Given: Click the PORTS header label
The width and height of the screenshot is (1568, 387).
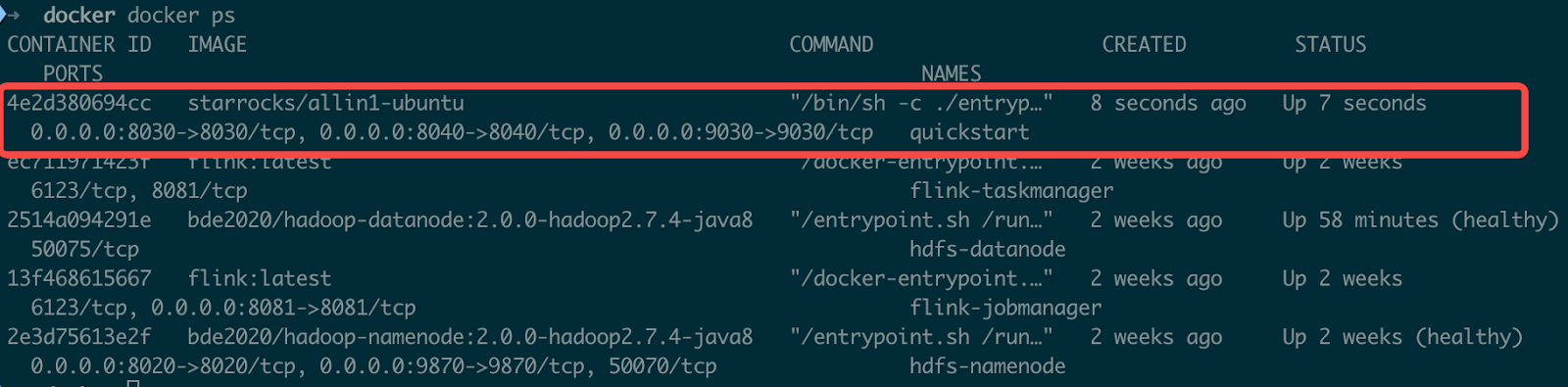Looking at the screenshot, I should click(73, 73).
